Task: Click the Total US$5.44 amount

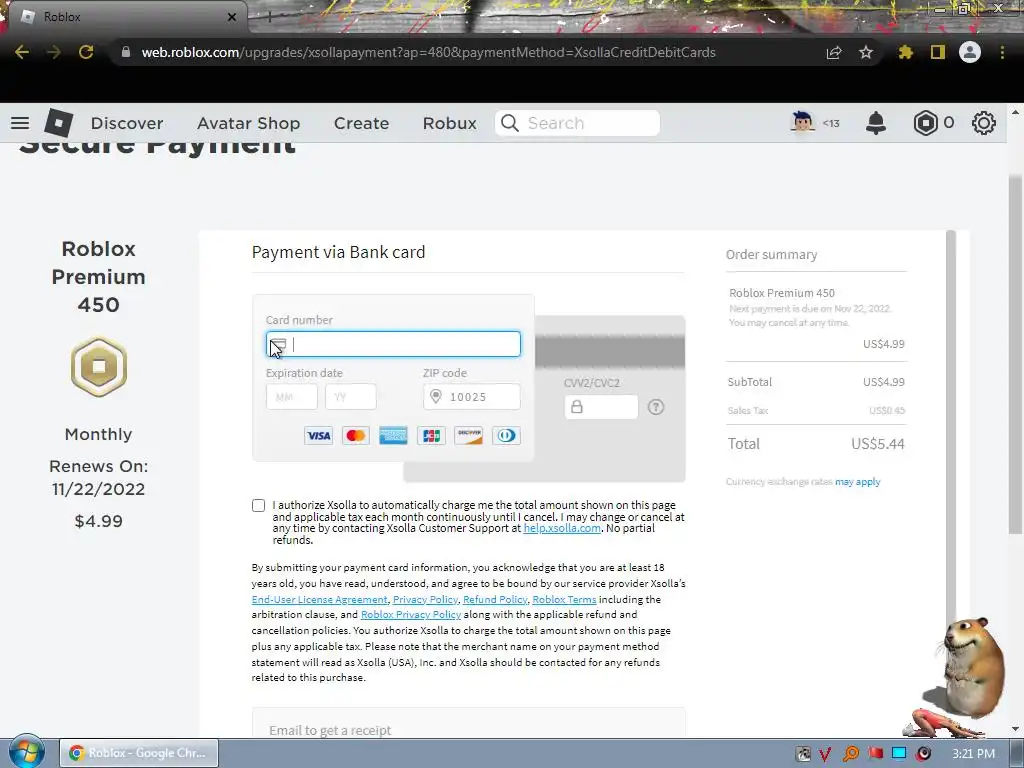Action: pos(878,444)
